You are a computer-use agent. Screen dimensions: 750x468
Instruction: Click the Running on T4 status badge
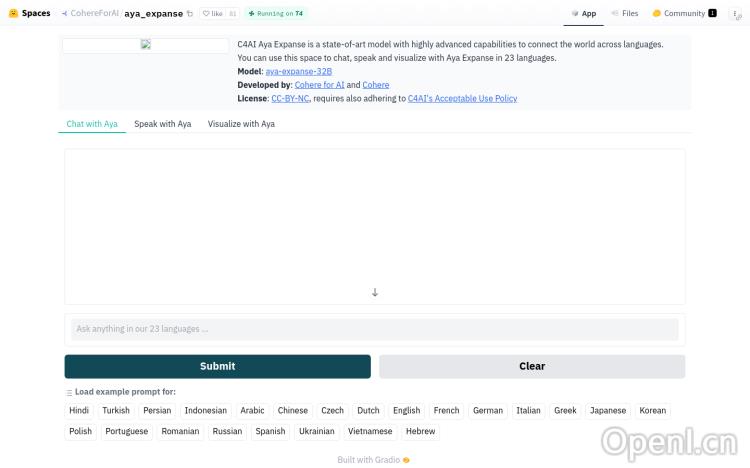click(276, 14)
